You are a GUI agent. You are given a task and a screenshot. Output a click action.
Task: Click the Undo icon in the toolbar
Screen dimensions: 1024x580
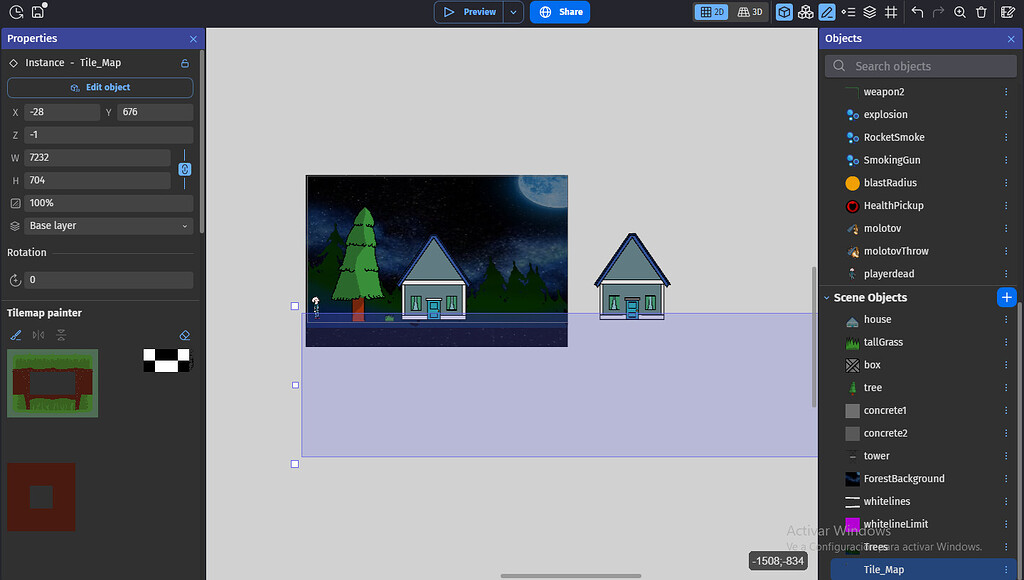918,12
